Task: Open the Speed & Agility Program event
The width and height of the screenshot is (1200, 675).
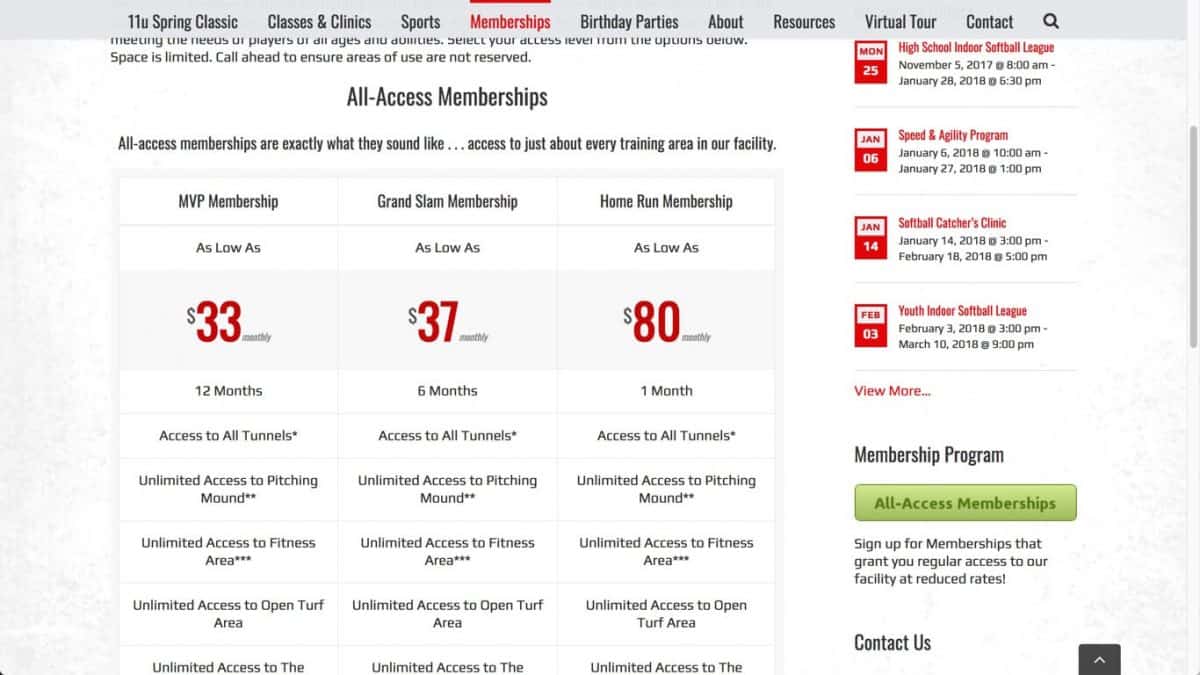Action: pyautogui.click(x=952, y=135)
